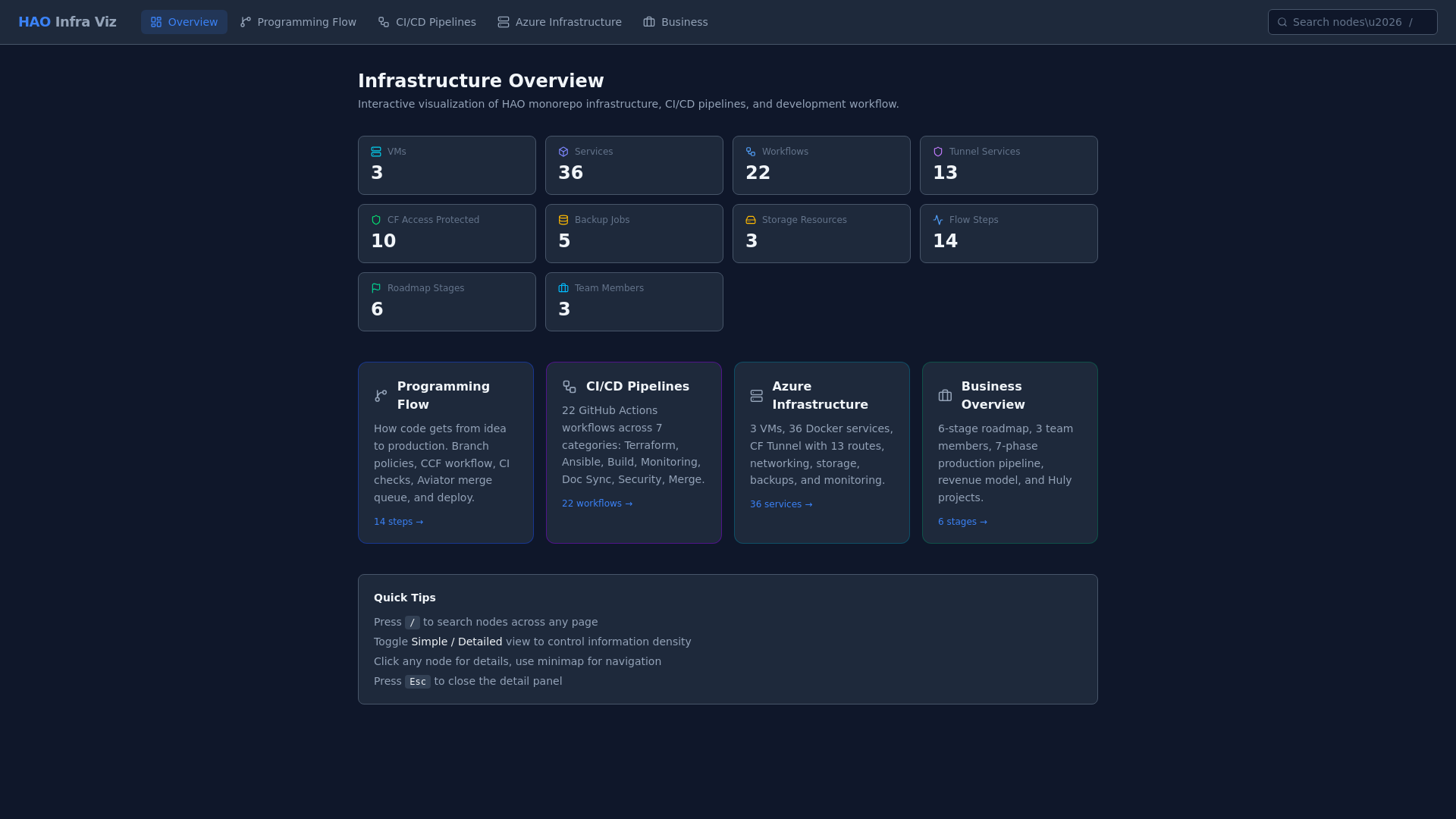Image resolution: width=1456 pixels, height=819 pixels.
Task: Click the Business Overview card briefcase icon
Action: 945,396
